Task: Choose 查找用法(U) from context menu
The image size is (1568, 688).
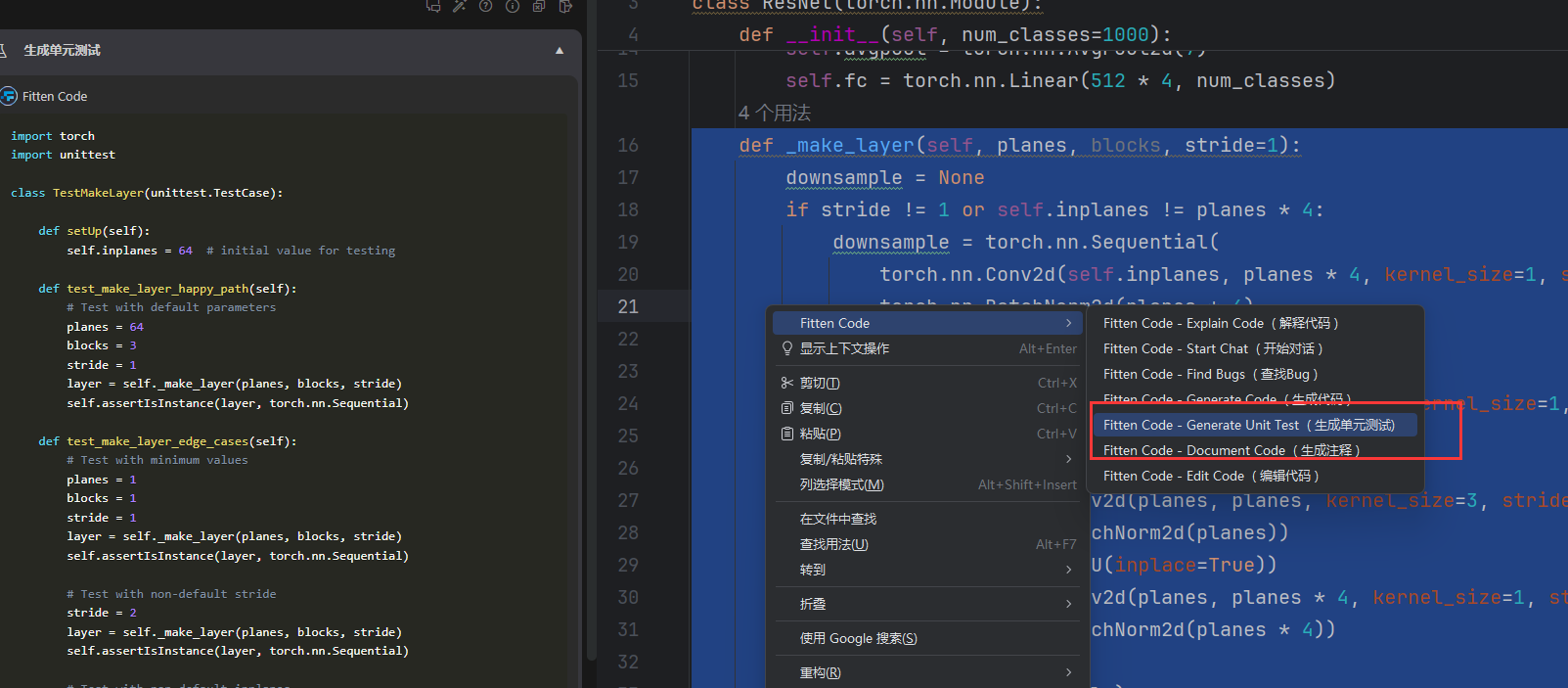Action: tap(926, 544)
